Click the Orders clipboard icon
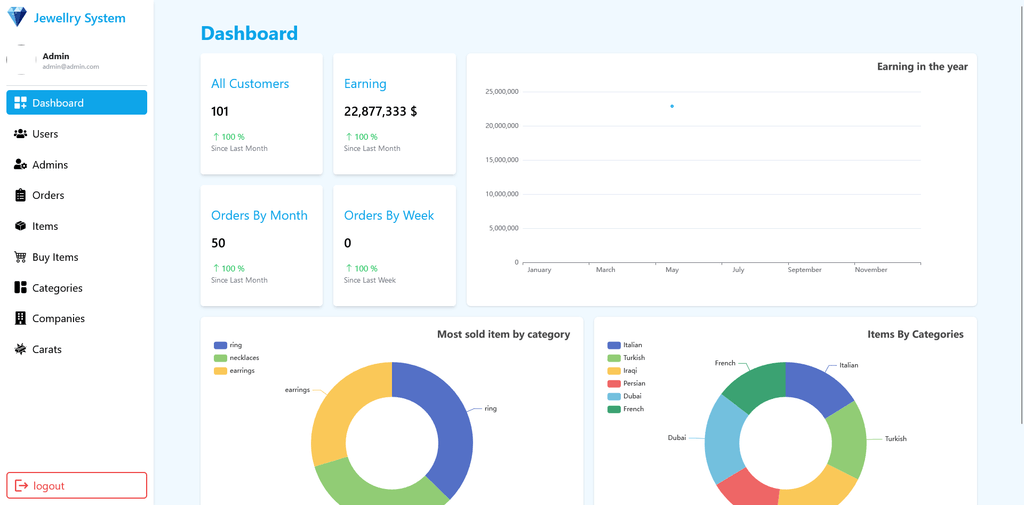This screenshot has height=505, width=1024. coord(20,196)
